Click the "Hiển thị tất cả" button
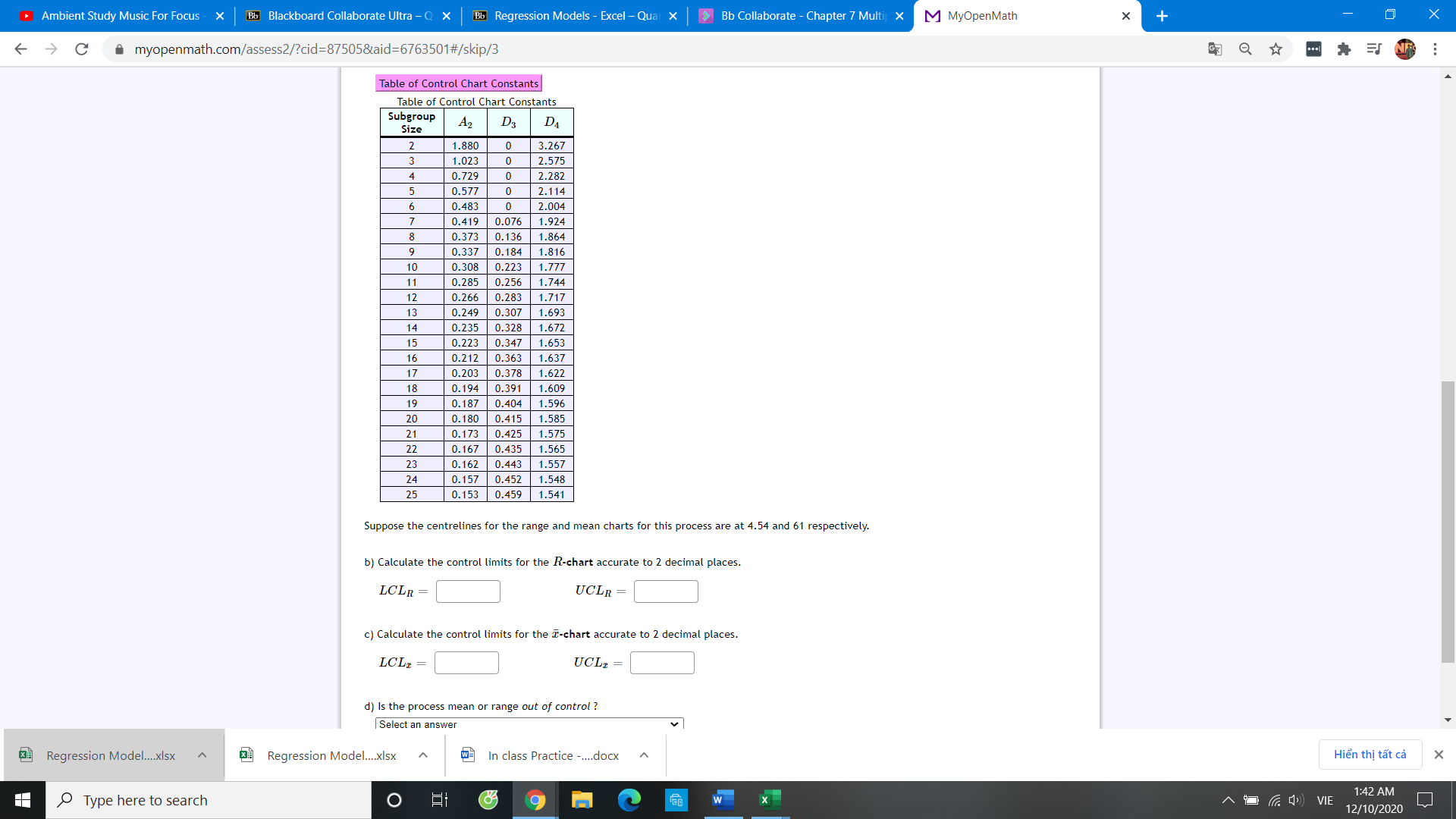This screenshot has height=819, width=1456. coord(1370,754)
